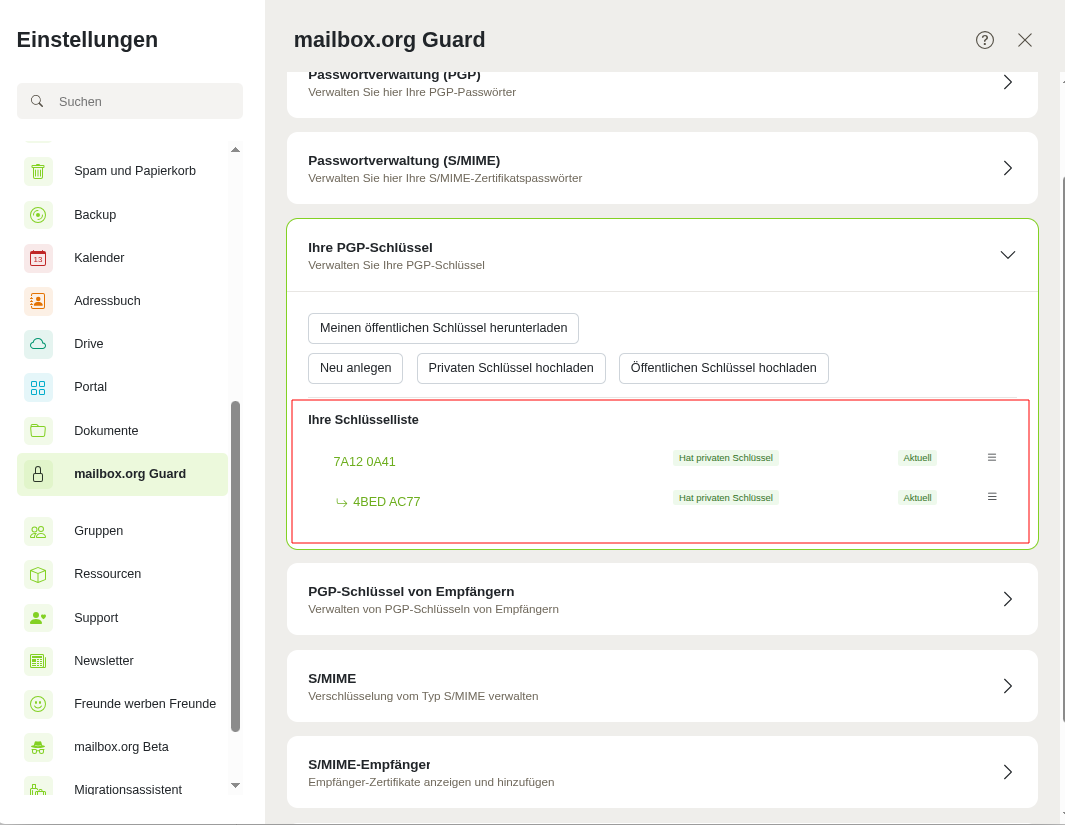Screen dimensions: 1065x825
Task: Click 'Hat privaten Schlüssel' badge for 4BED AC77
Action: 725,498
